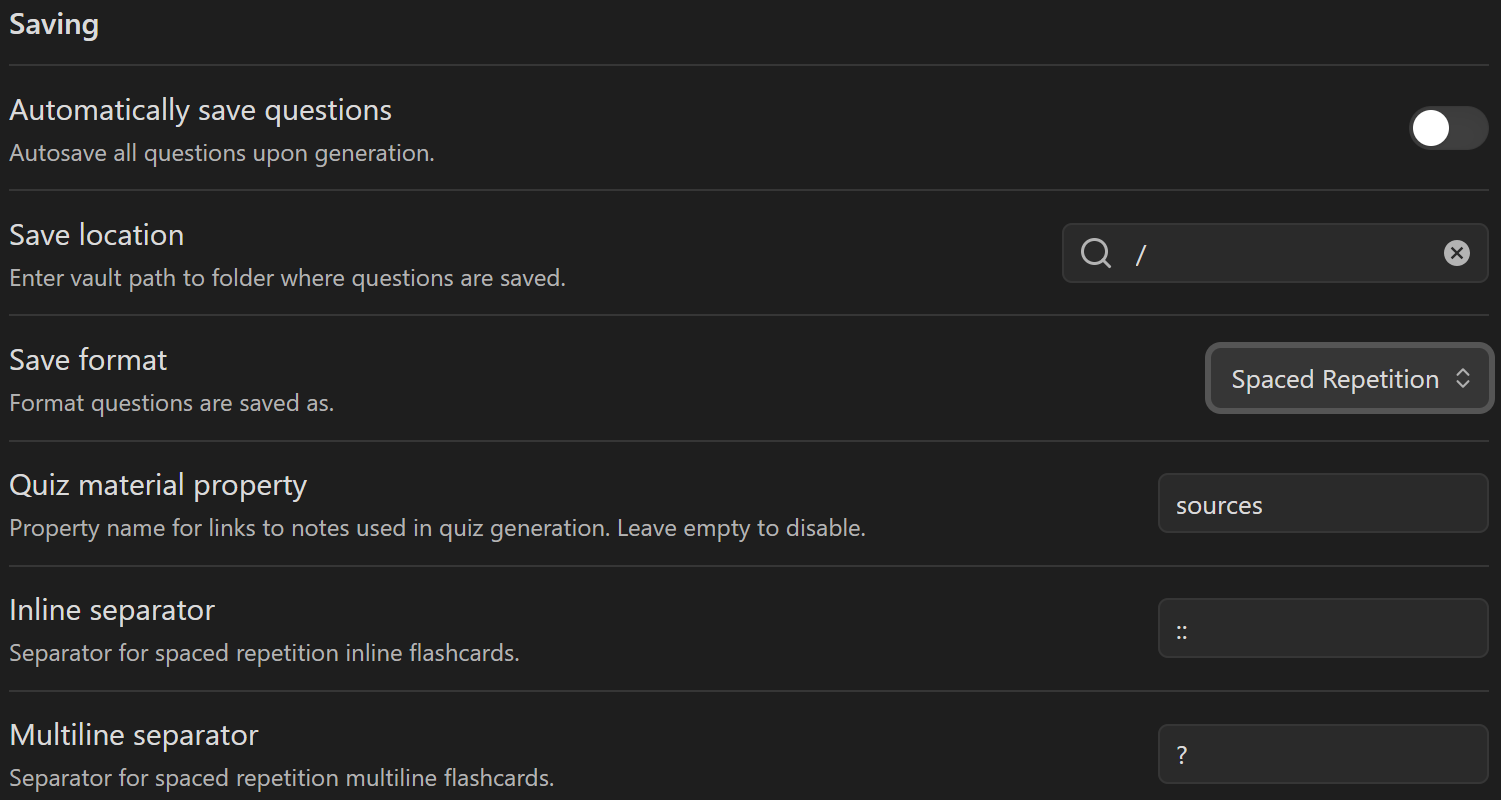This screenshot has height=800, width=1501.
Task: Click the Quiz material property setting label
Action: click(x=158, y=485)
